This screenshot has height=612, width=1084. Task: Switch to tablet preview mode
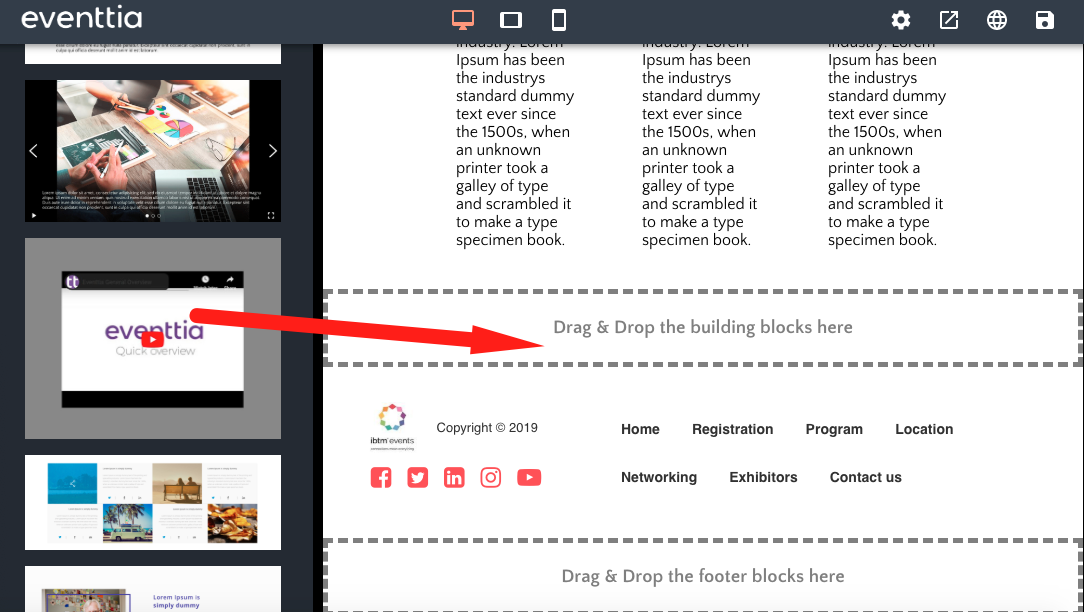511,20
